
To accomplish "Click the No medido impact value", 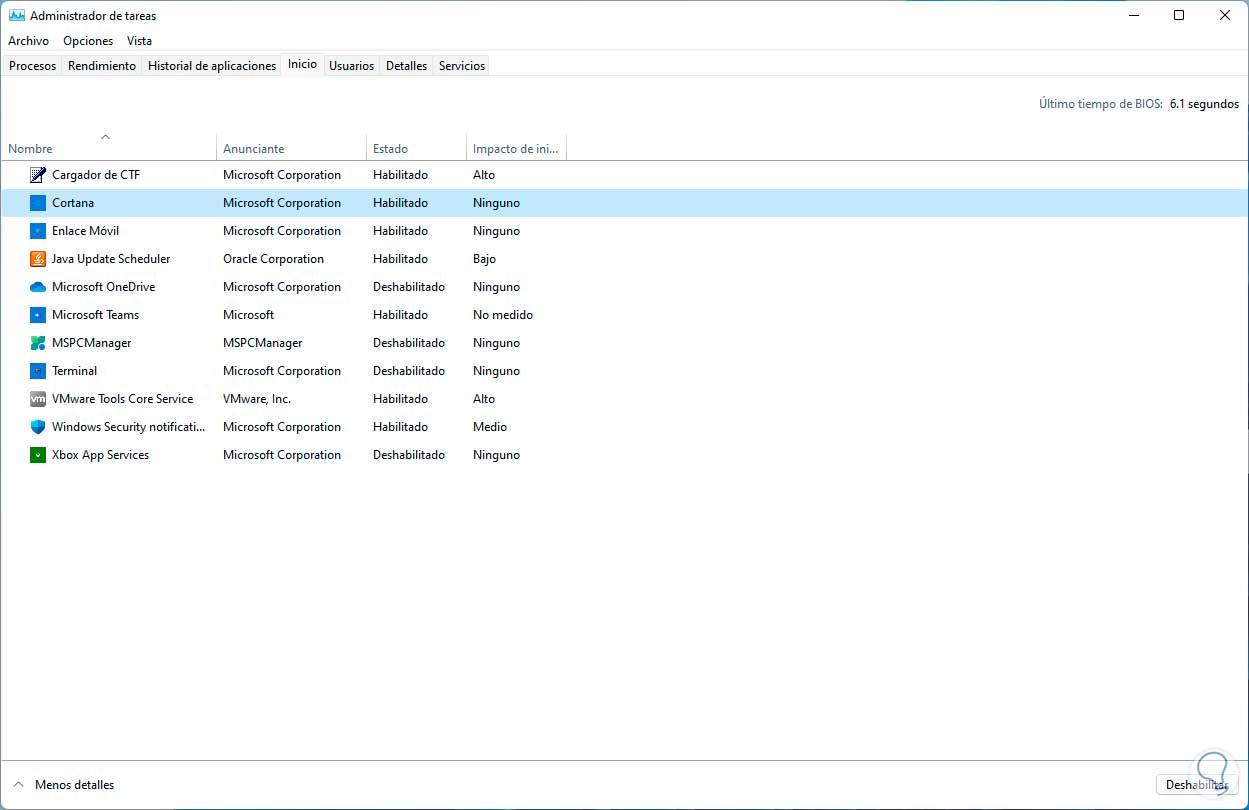I will 503,315.
